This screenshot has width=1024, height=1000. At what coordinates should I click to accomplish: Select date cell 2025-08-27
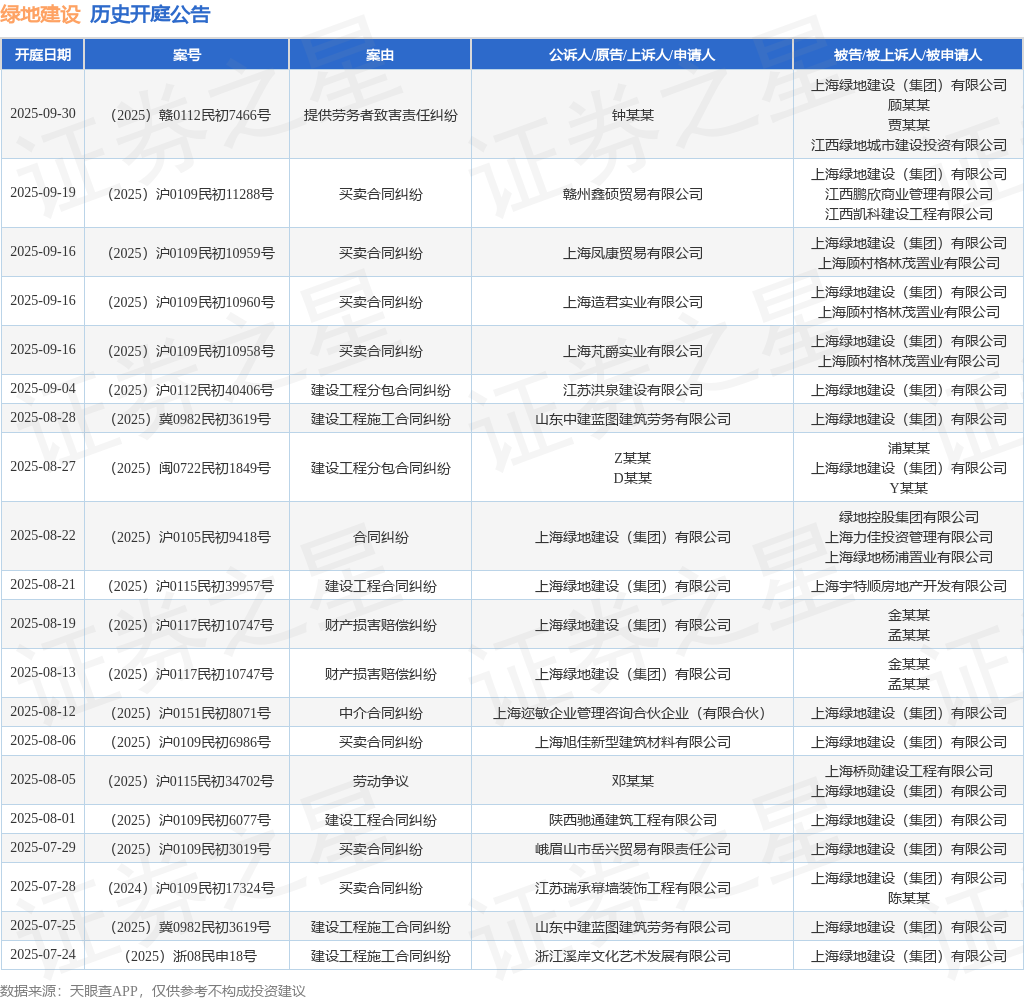tap(43, 466)
